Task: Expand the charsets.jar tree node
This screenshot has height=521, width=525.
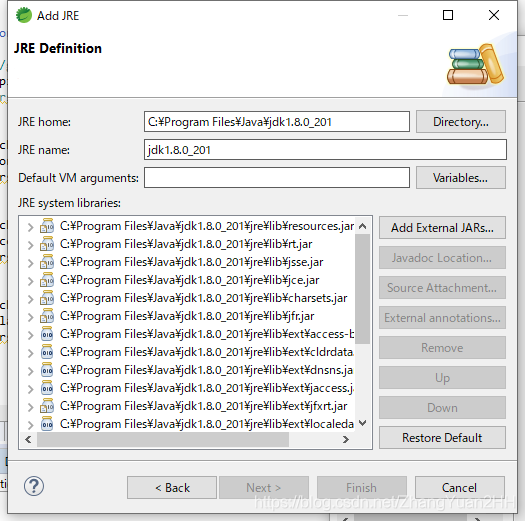Action: [x=30, y=299]
